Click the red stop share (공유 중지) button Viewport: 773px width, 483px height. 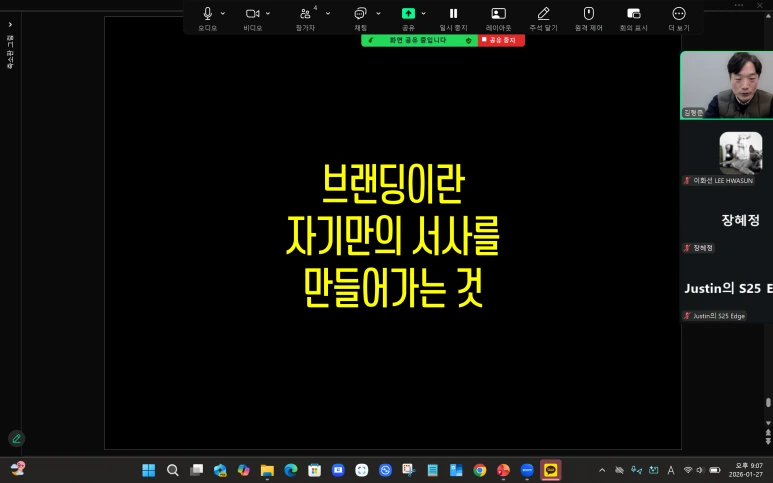pos(501,40)
